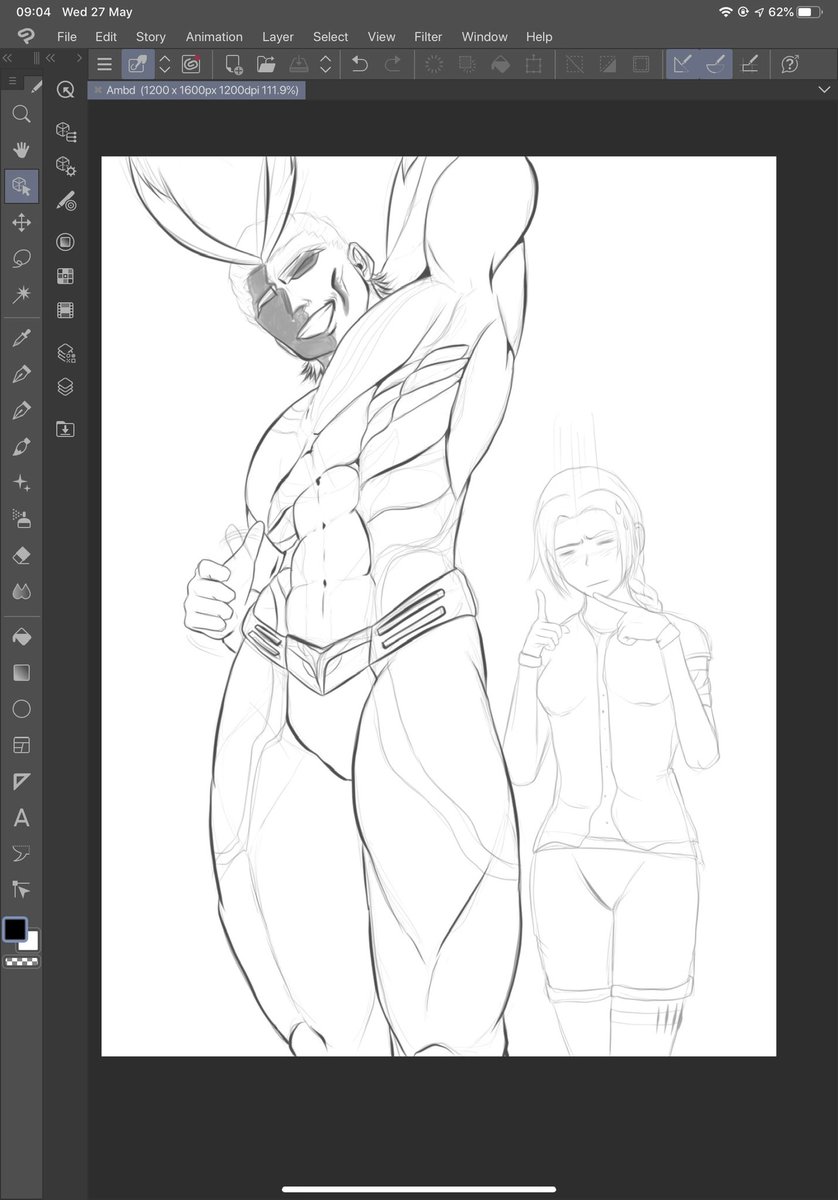
Task: Toggle Snap to Special Ruler
Action: 716,64
